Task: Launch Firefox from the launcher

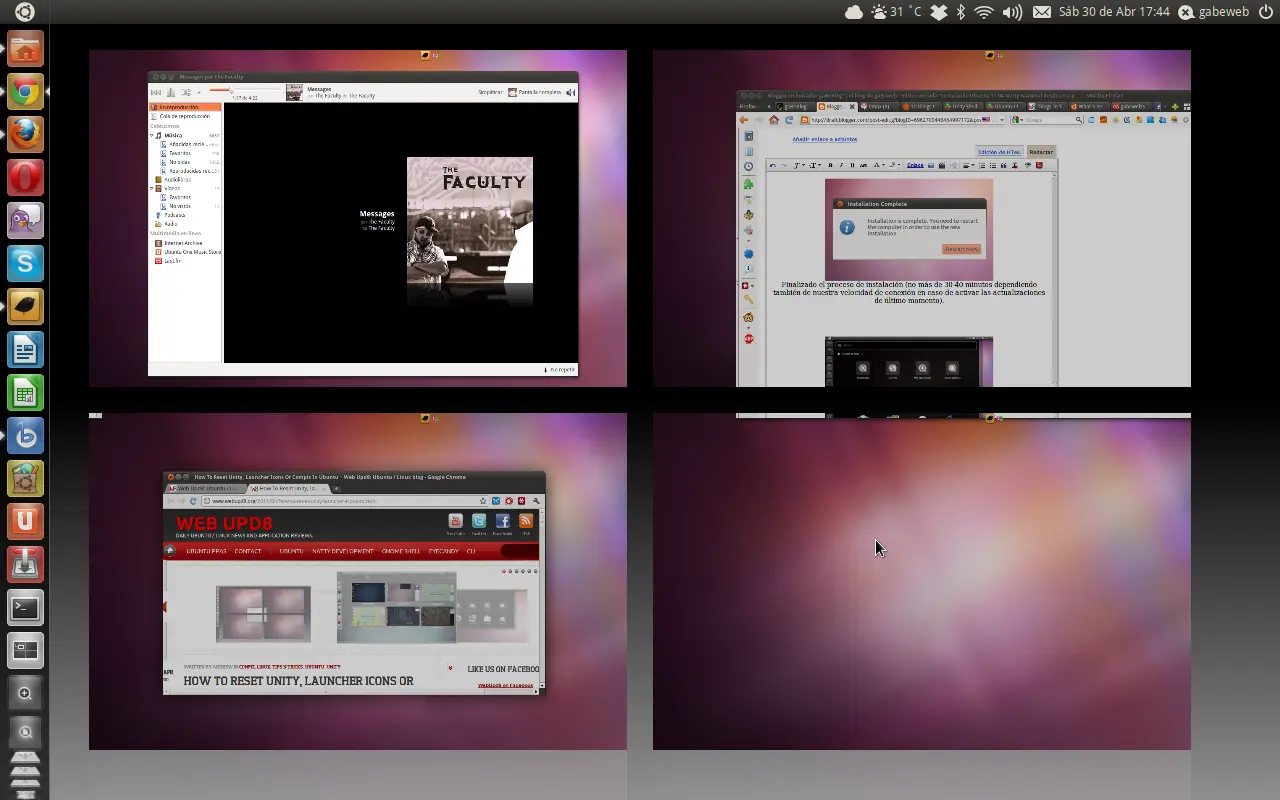Action: coord(25,134)
